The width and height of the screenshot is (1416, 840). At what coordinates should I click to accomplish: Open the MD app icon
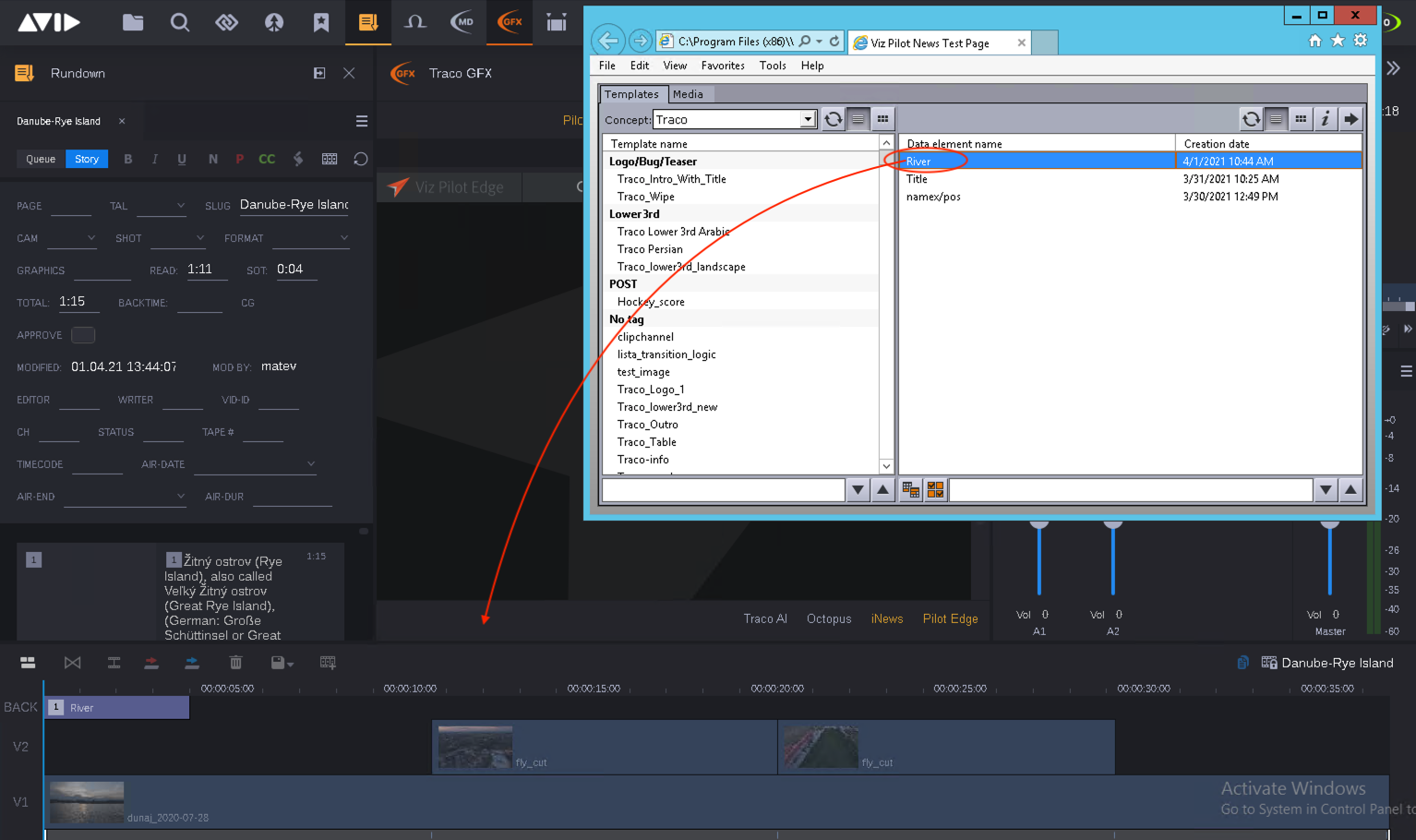coord(462,22)
